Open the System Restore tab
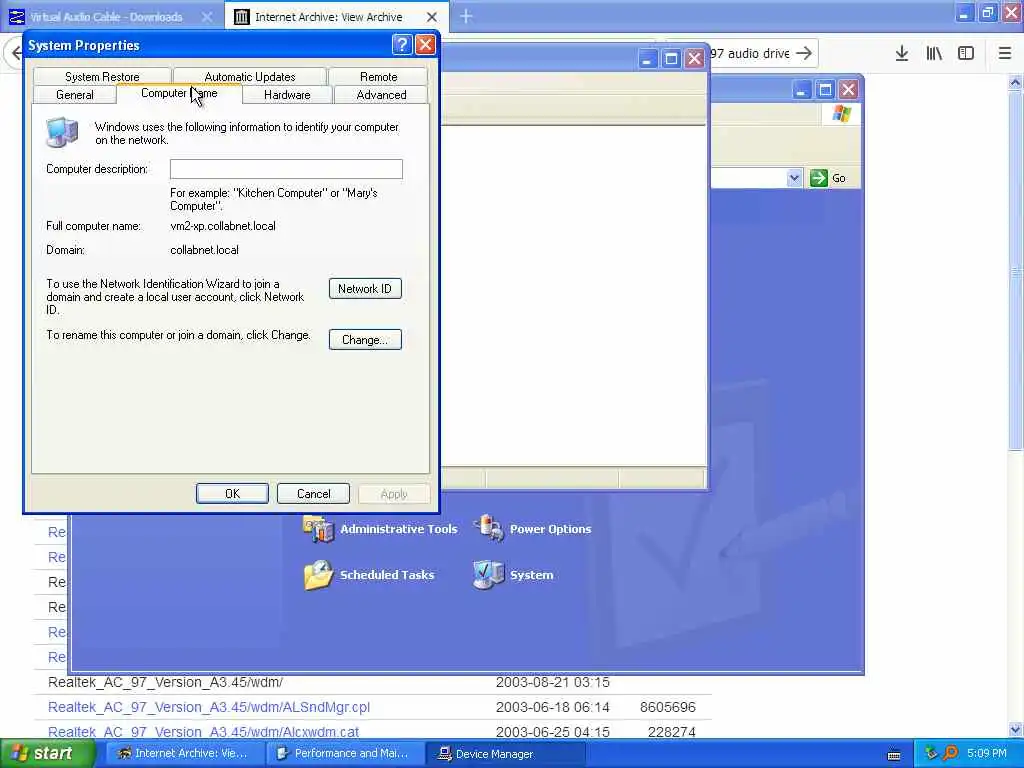 pos(102,76)
